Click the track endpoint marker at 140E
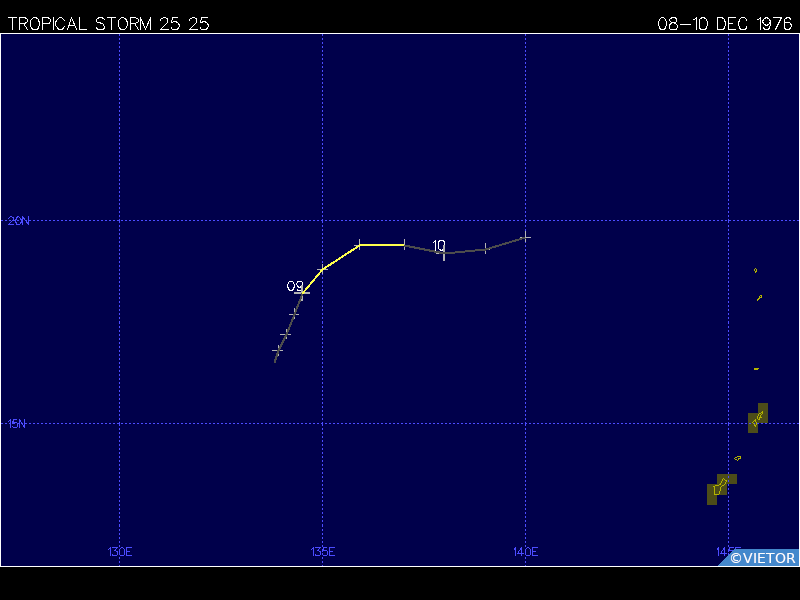800x600 pixels. [x=526, y=237]
